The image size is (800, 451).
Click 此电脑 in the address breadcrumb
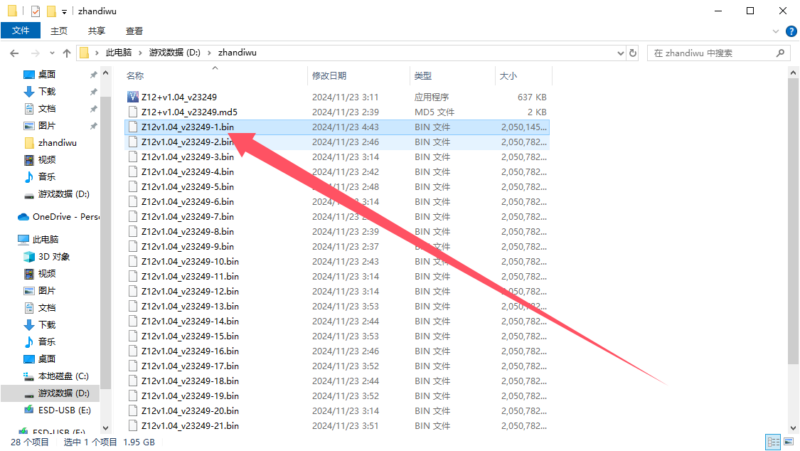[118, 53]
